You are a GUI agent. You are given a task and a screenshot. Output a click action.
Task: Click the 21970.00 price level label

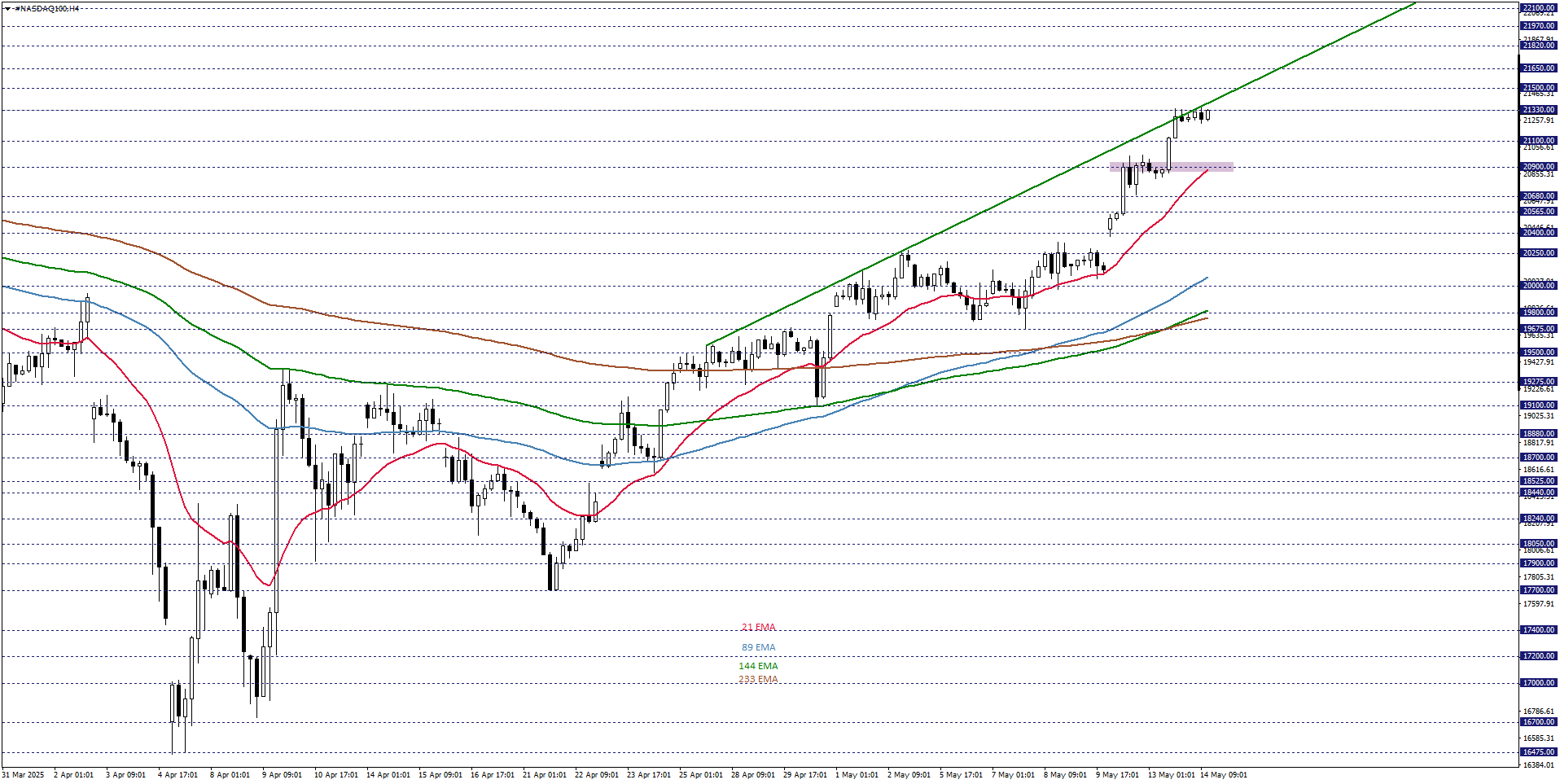(x=1539, y=26)
